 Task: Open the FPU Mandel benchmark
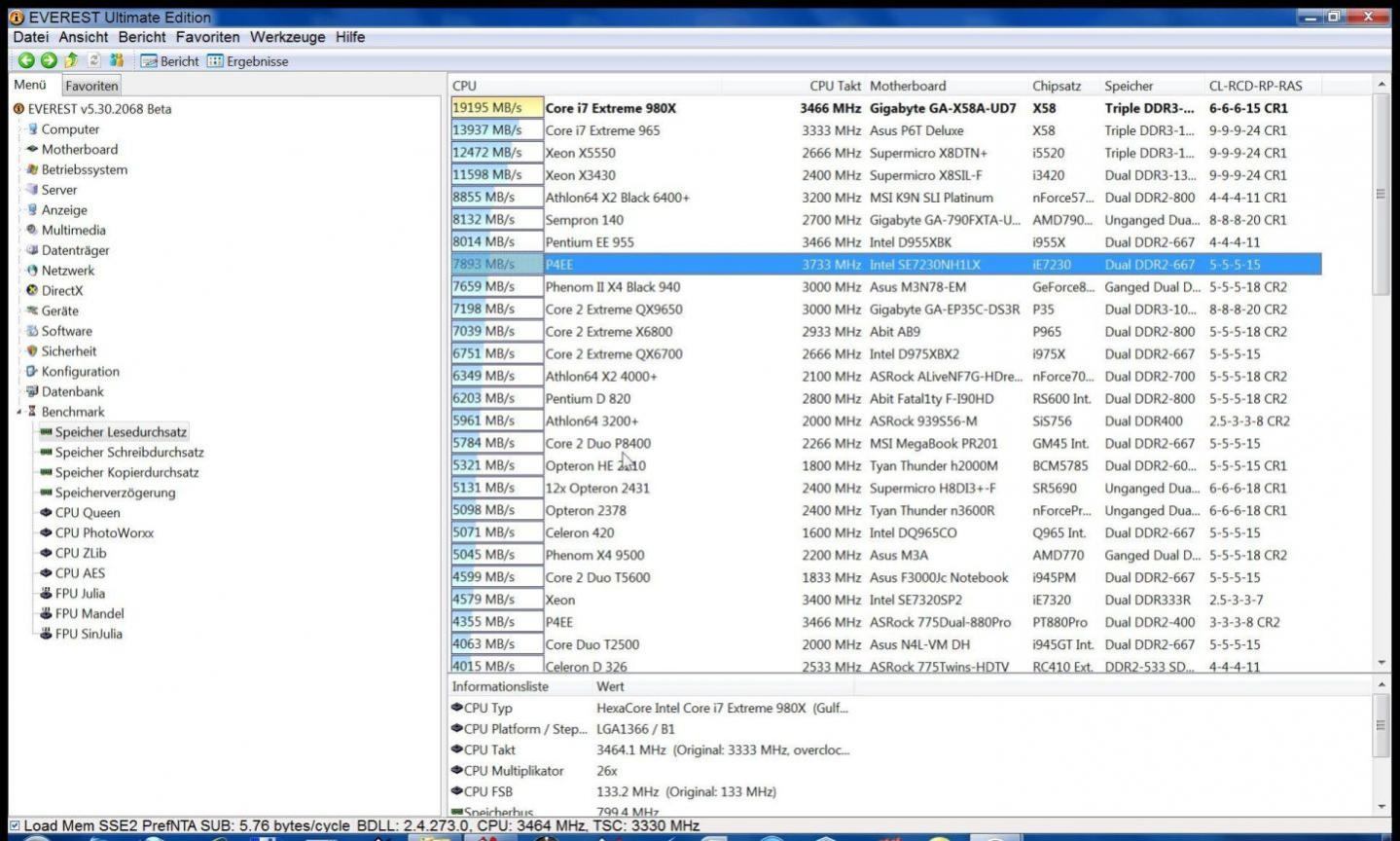pyautogui.click(x=82, y=614)
